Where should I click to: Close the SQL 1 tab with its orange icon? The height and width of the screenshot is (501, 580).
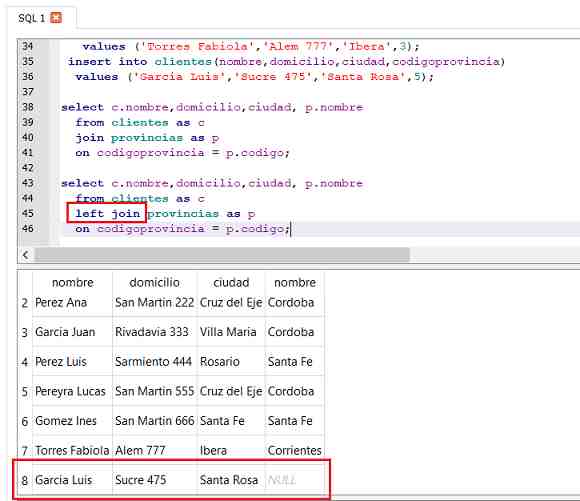[x=56, y=17]
